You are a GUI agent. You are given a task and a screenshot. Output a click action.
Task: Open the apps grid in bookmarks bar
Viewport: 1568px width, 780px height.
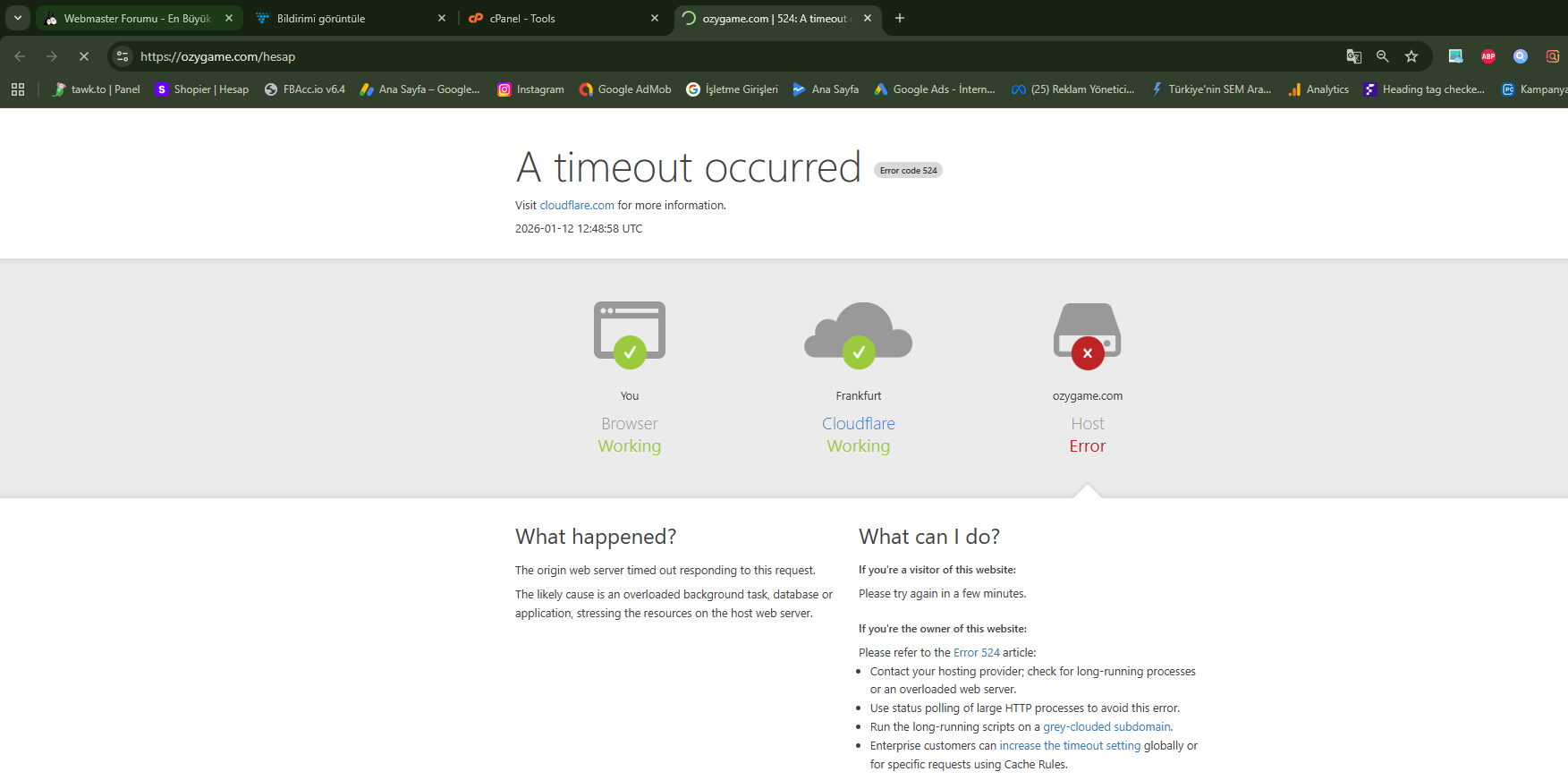[18, 89]
